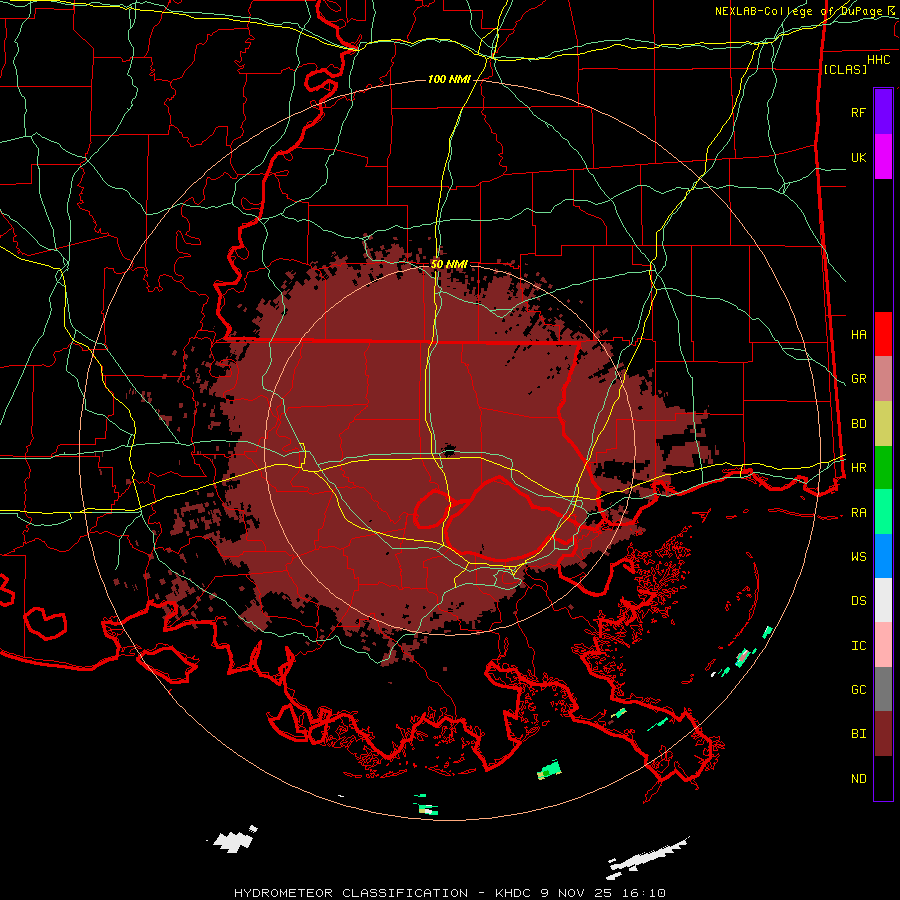
Task: Click the WS legend label
Action: tap(858, 556)
